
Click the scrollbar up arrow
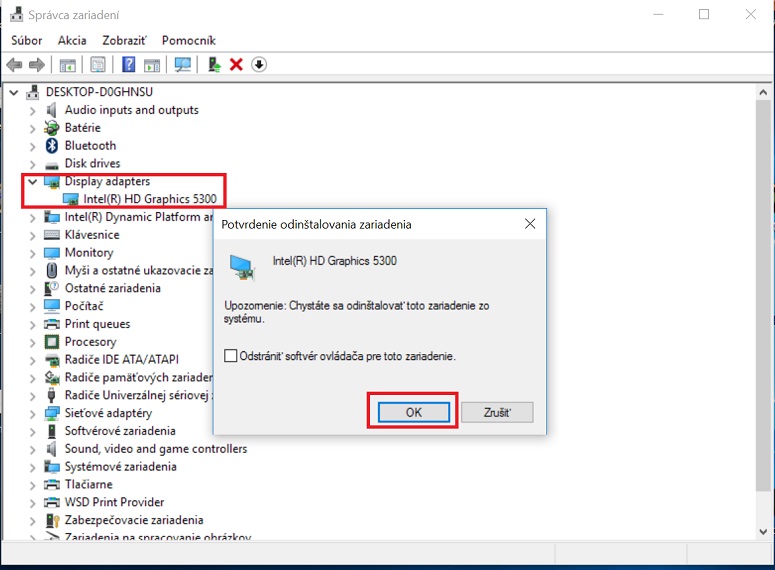763,92
